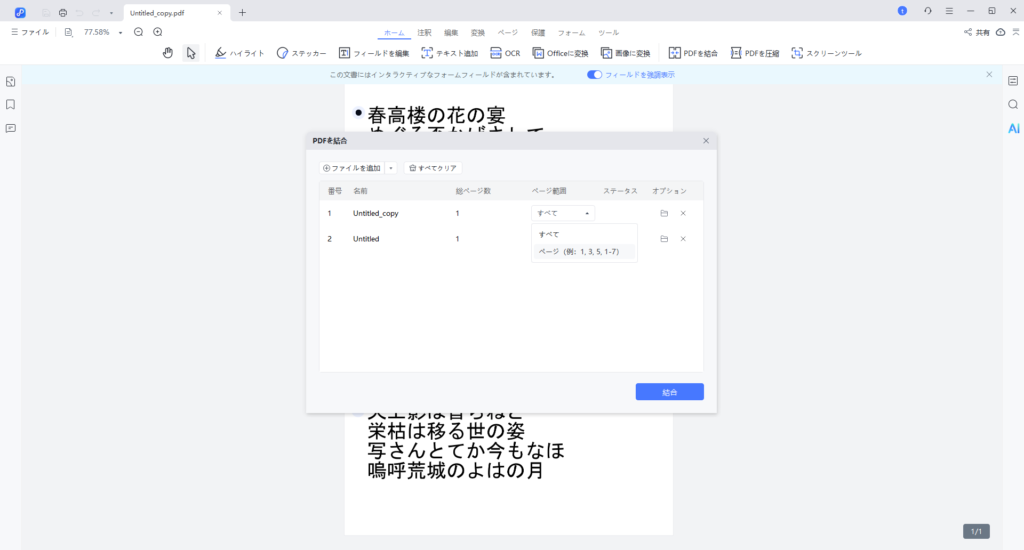Dismiss the form fields notification bar

[x=989, y=74]
